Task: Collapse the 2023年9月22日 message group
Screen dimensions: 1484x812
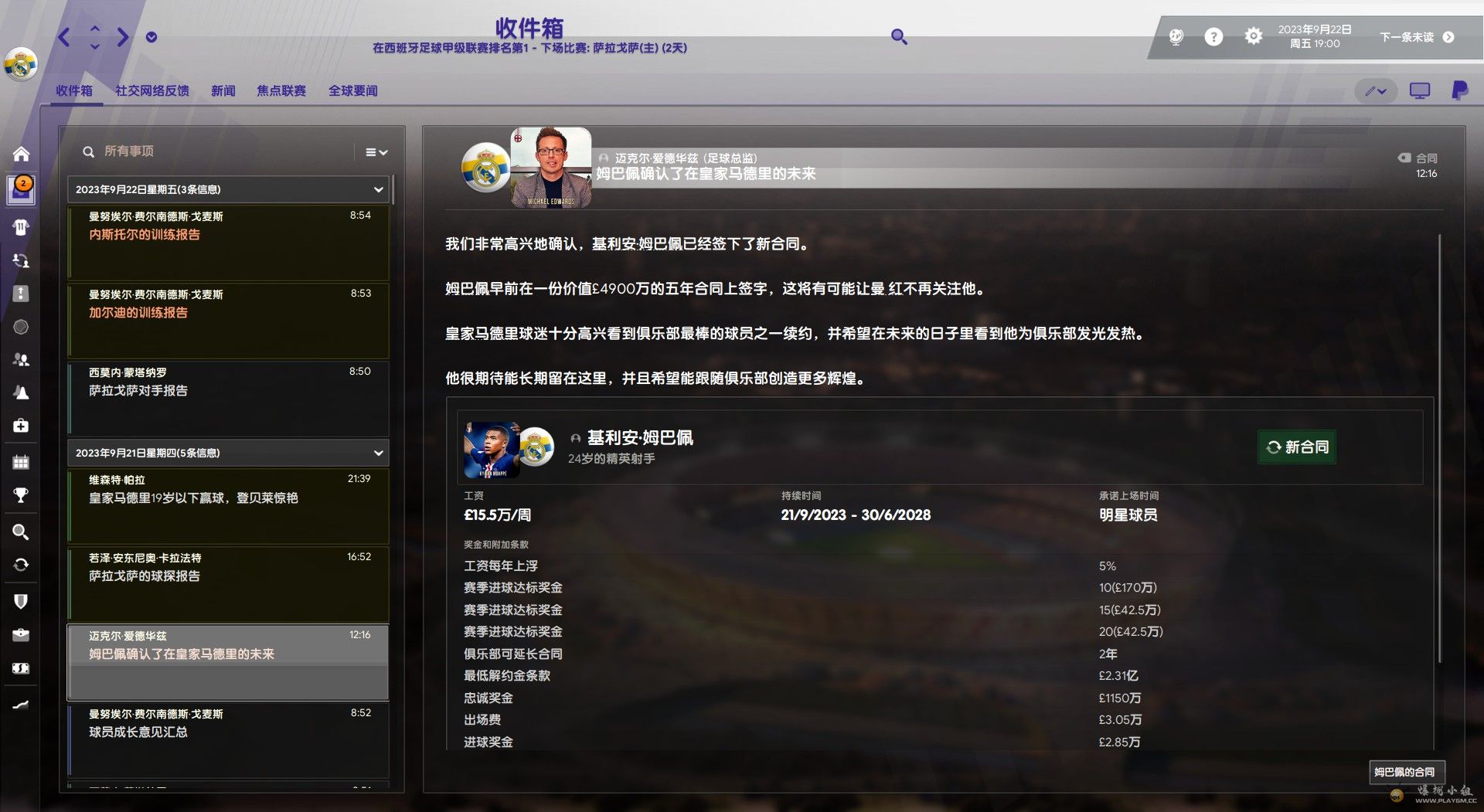Action: click(x=228, y=189)
